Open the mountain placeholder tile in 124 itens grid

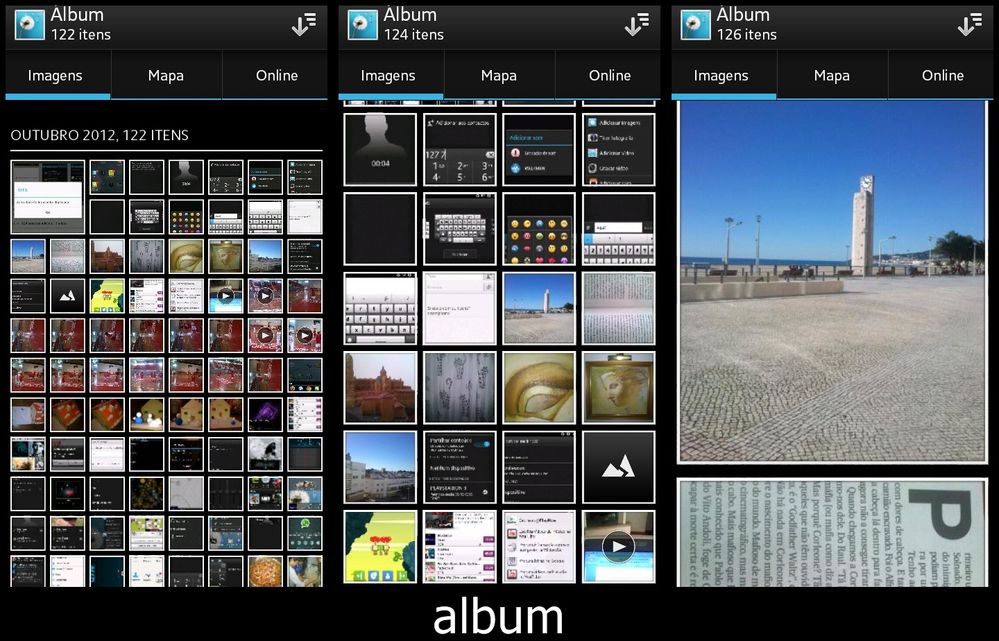pyautogui.click(x=618, y=467)
